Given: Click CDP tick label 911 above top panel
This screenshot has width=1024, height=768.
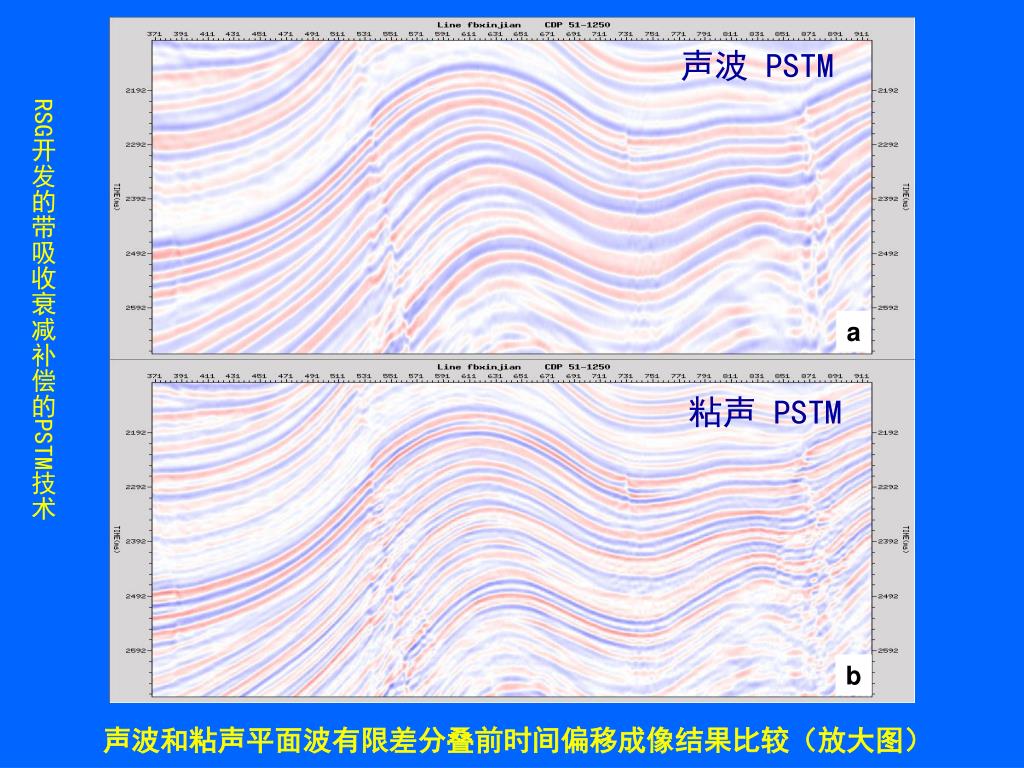Looking at the screenshot, I should (861, 34).
